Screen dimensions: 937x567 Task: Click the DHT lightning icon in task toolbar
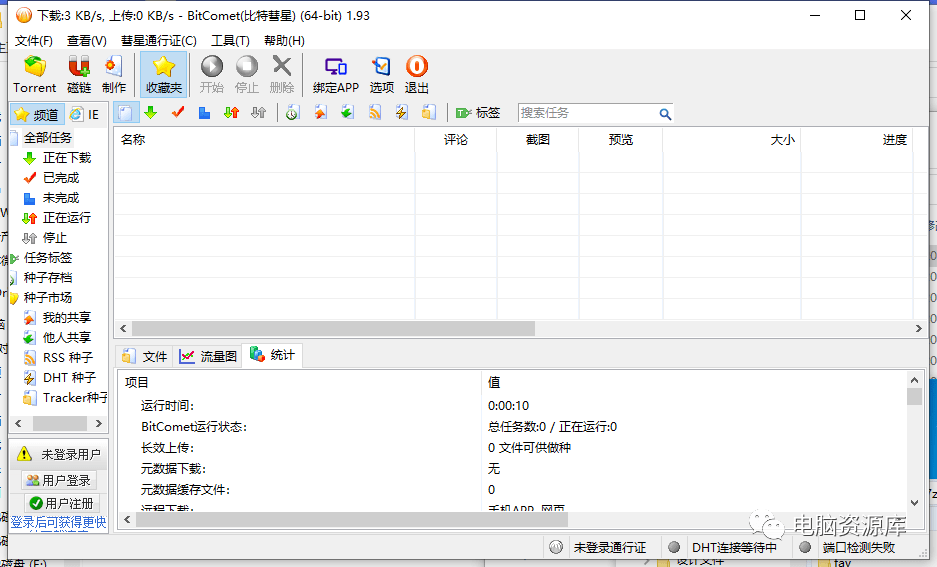coord(402,112)
